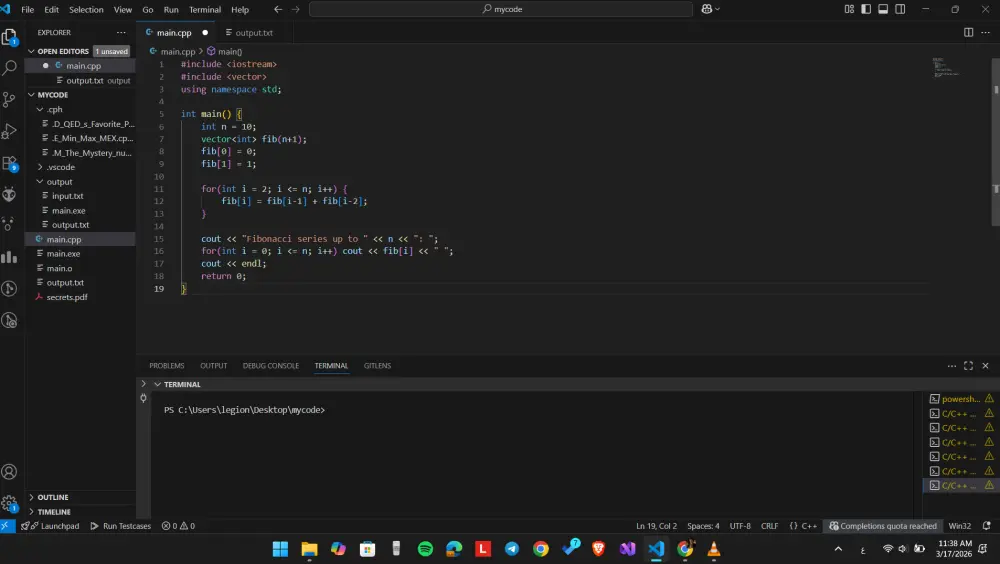
Task: Open the Explorer view in activity bar
Action: click(10, 37)
